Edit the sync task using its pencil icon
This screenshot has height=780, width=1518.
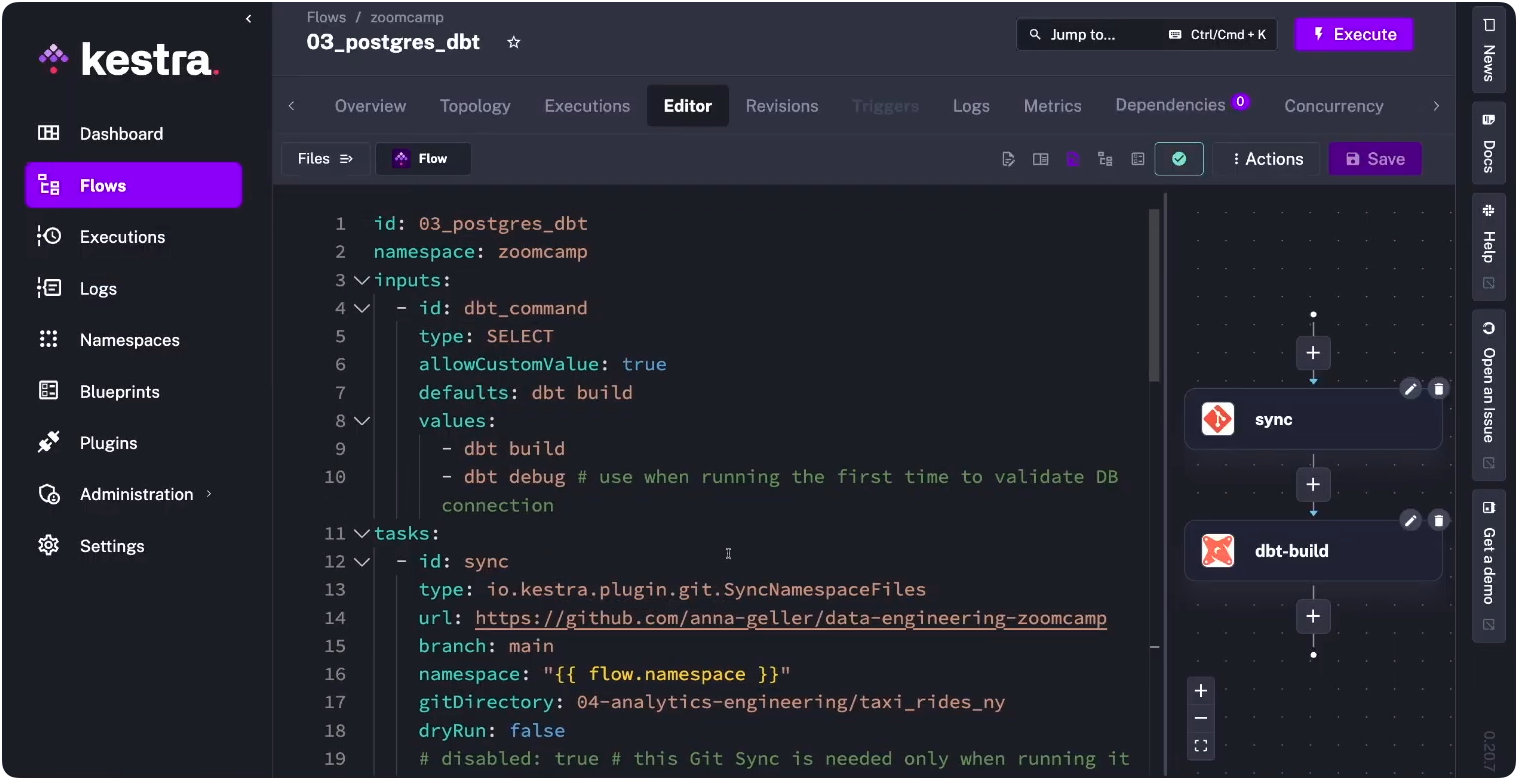[1410, 389]
